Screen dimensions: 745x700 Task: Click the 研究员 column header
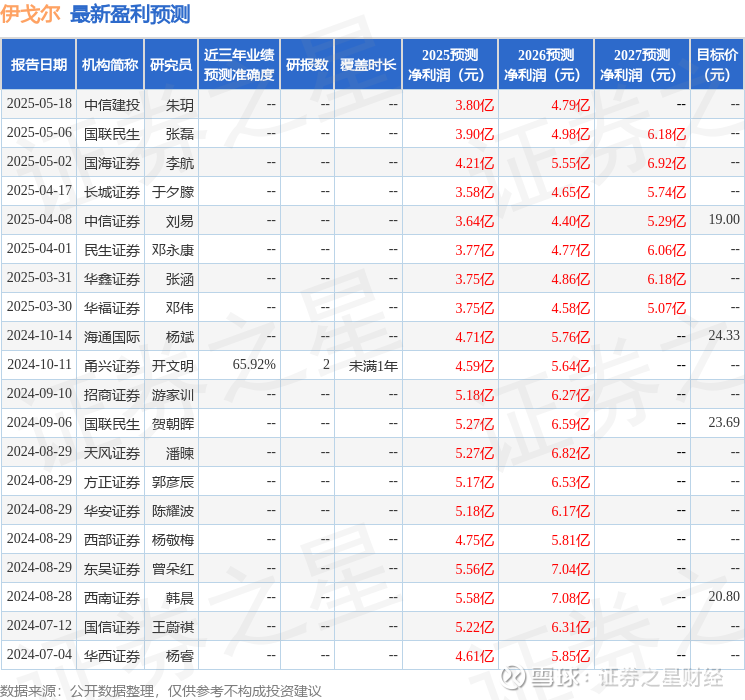coord(171,65)
